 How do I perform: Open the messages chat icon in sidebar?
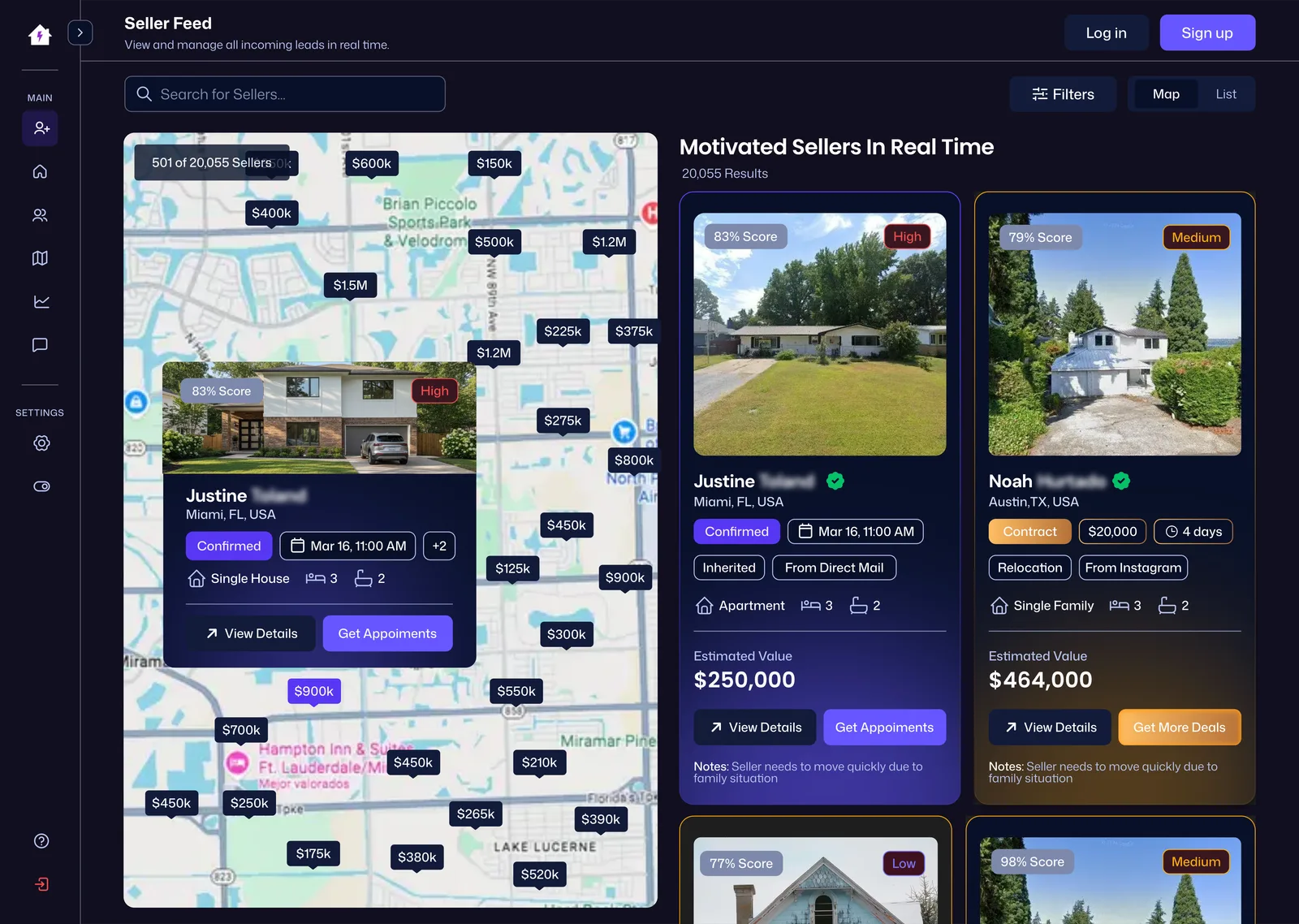40,345
